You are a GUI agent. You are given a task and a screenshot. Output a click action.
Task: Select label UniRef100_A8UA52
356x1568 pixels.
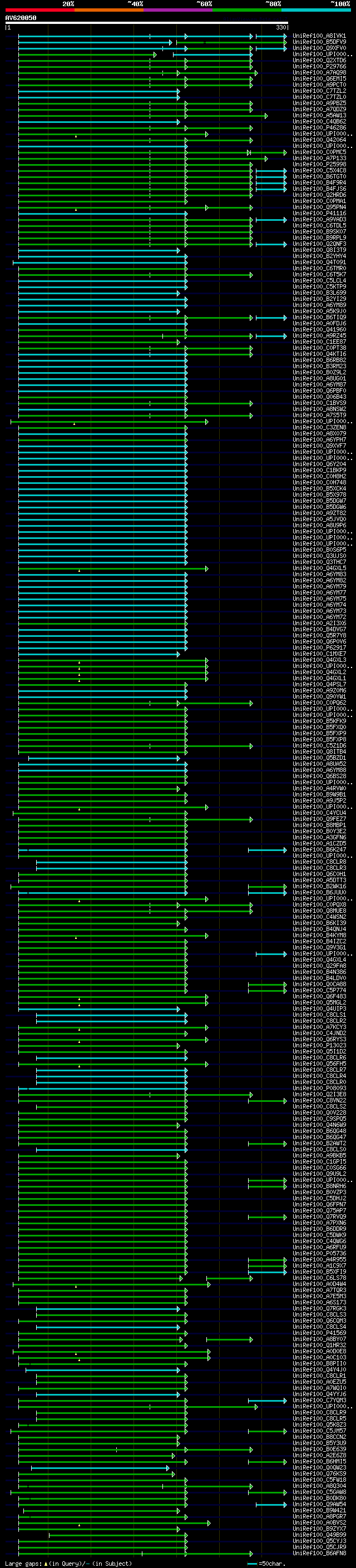(319, 764)
